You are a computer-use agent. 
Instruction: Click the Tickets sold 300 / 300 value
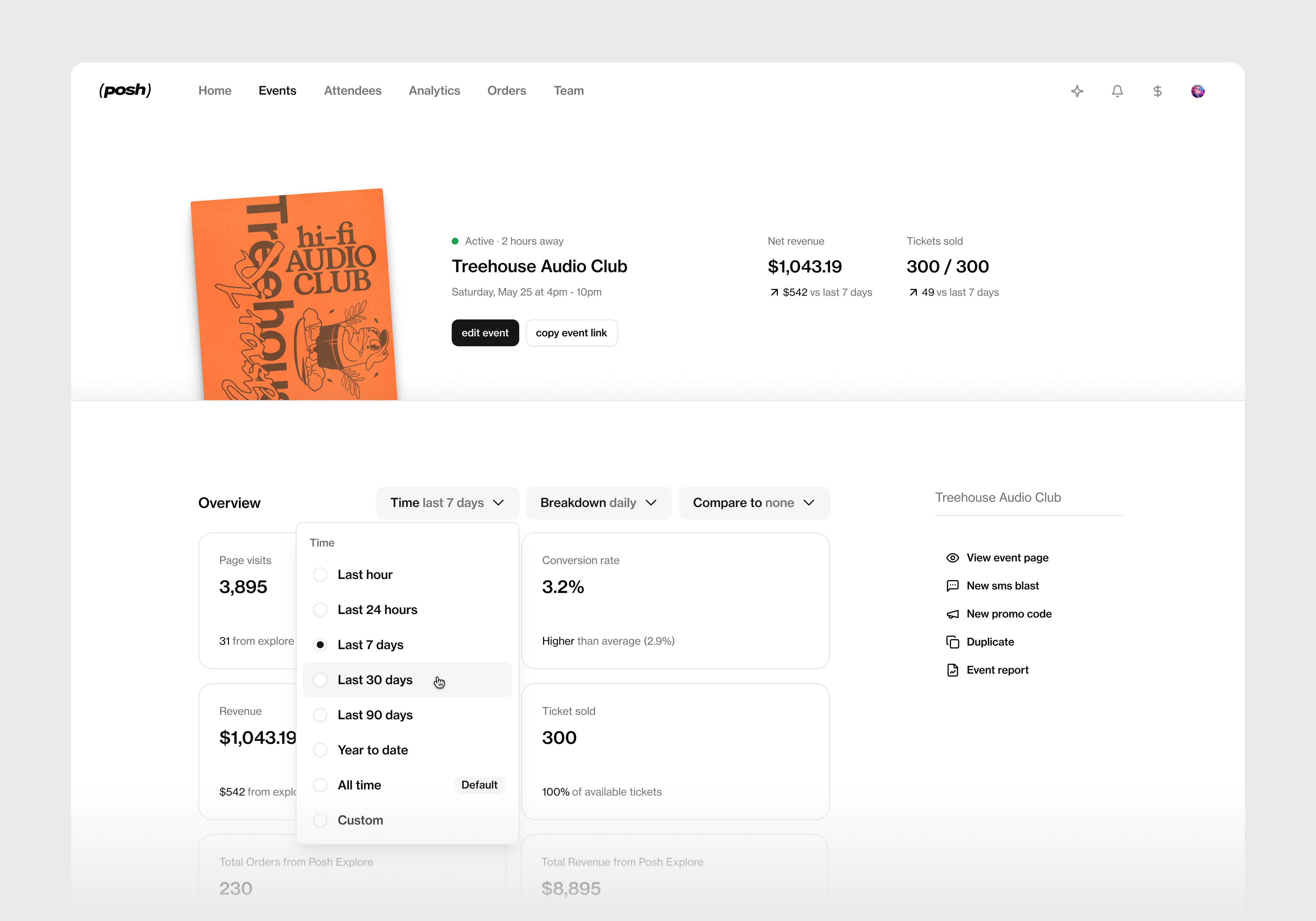click(948, 266)
